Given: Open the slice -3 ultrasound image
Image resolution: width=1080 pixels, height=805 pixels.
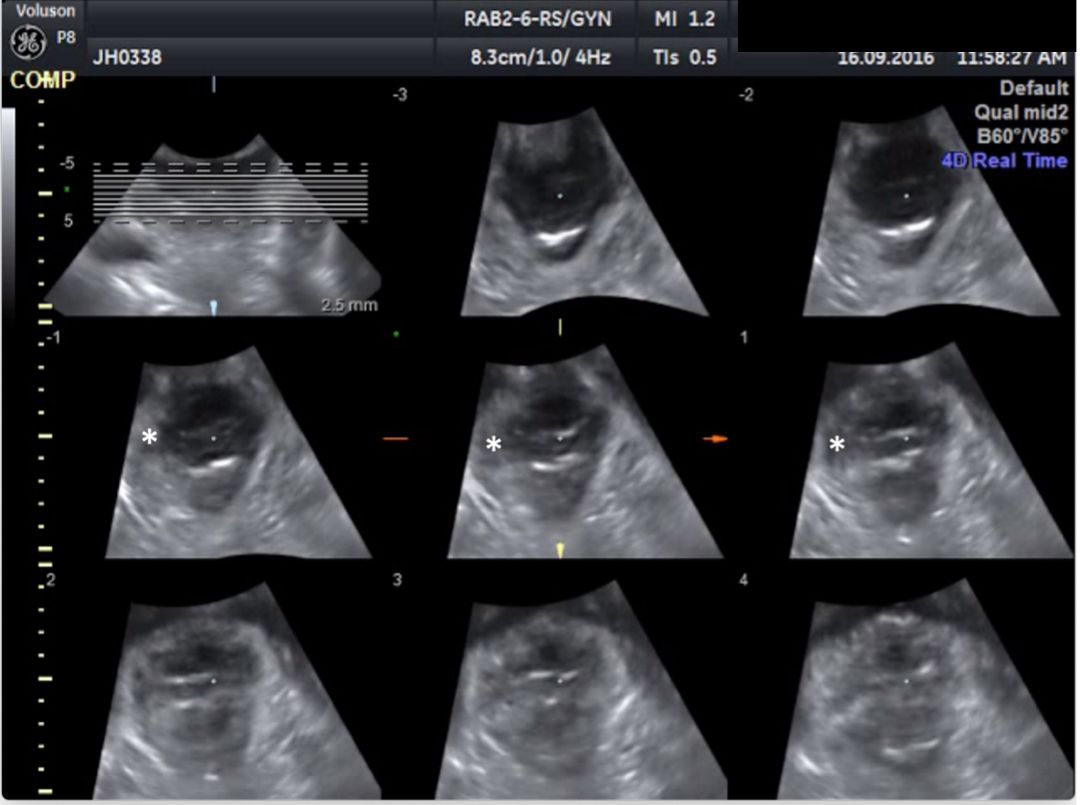Looking at the screenshot, I should [584, 211].
